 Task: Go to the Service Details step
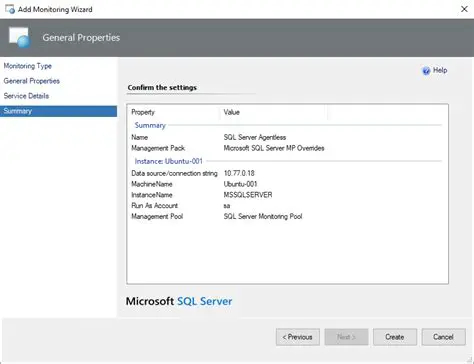coord(26,96)
